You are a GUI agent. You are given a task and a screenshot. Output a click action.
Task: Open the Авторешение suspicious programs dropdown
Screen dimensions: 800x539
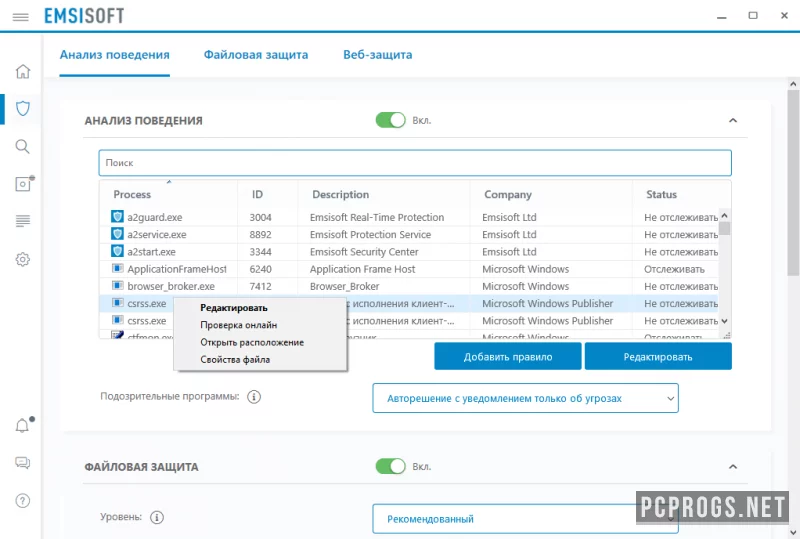[x=526, y=398]
